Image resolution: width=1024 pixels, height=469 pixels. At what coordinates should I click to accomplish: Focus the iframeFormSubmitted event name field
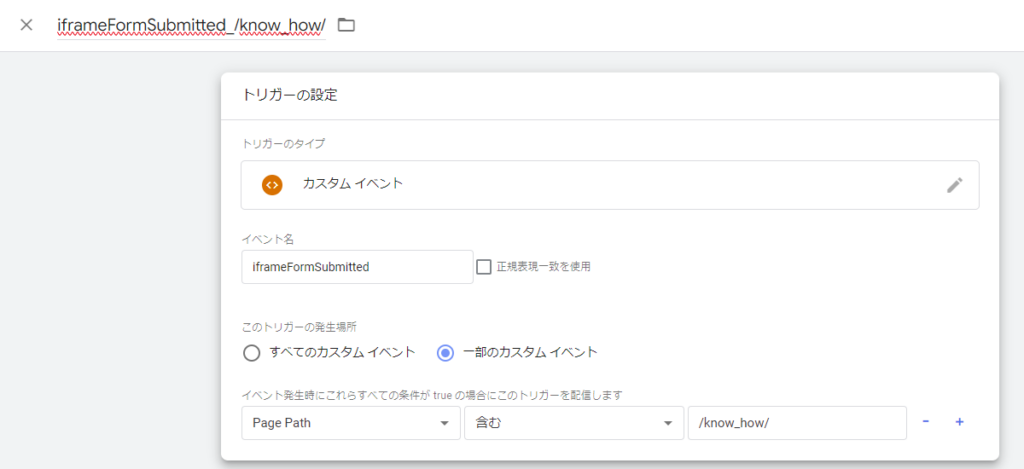click(356, 267)
